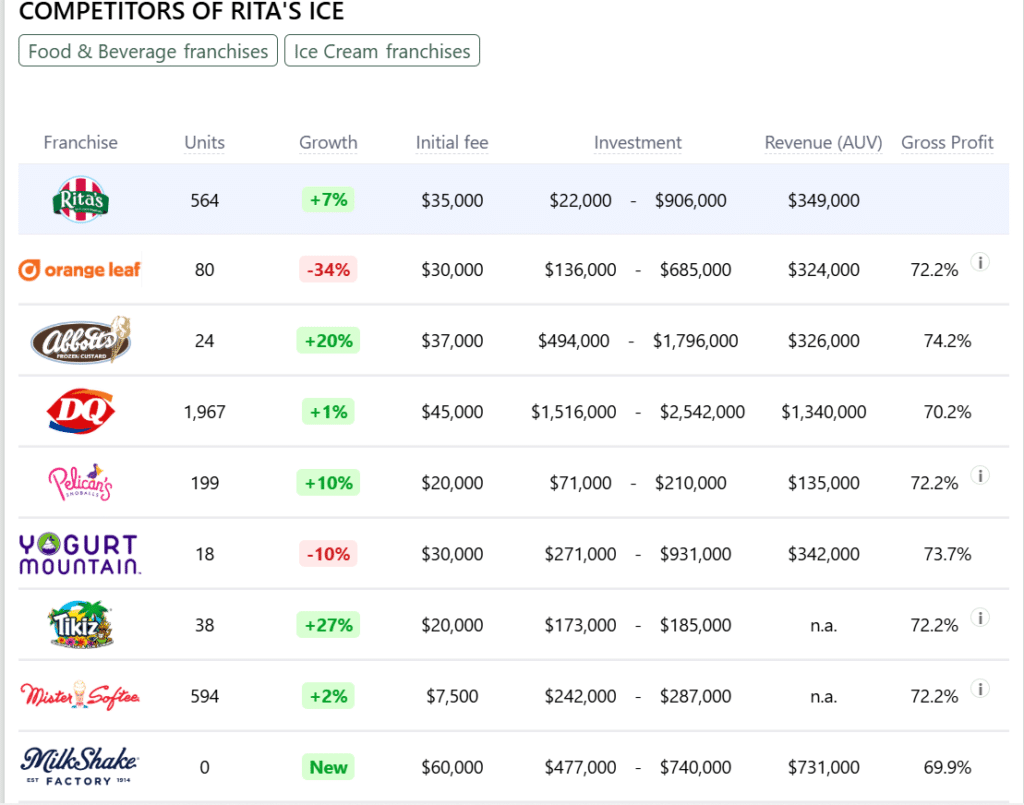Viewport: 1024px width, 805px height.
Task: Select the $931,000 investment maximum
Action: (x=696, y=554)
